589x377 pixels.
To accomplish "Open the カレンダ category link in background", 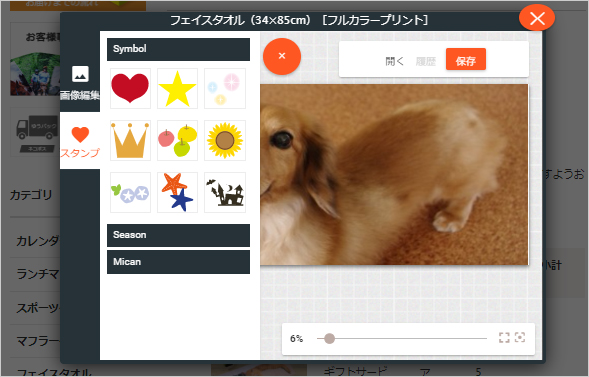I will click(x=38, y=241).
